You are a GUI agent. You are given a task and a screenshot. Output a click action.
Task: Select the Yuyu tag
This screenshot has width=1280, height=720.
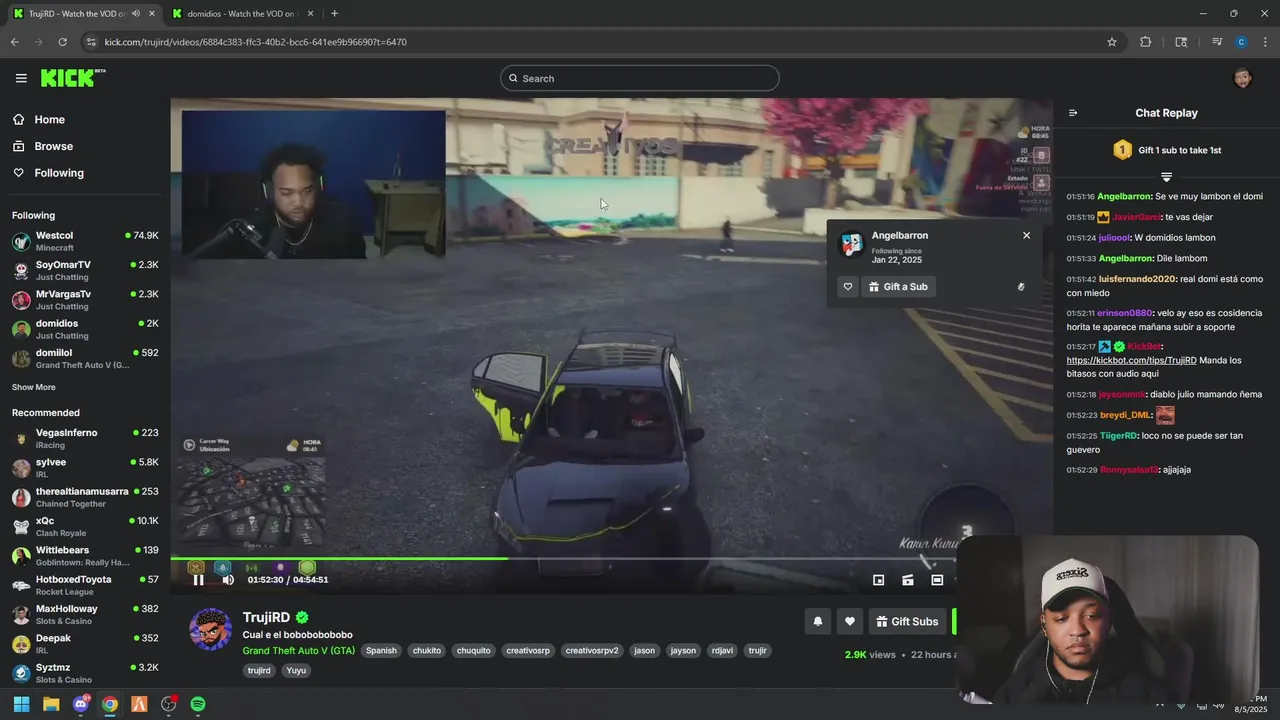coord(297,670)
